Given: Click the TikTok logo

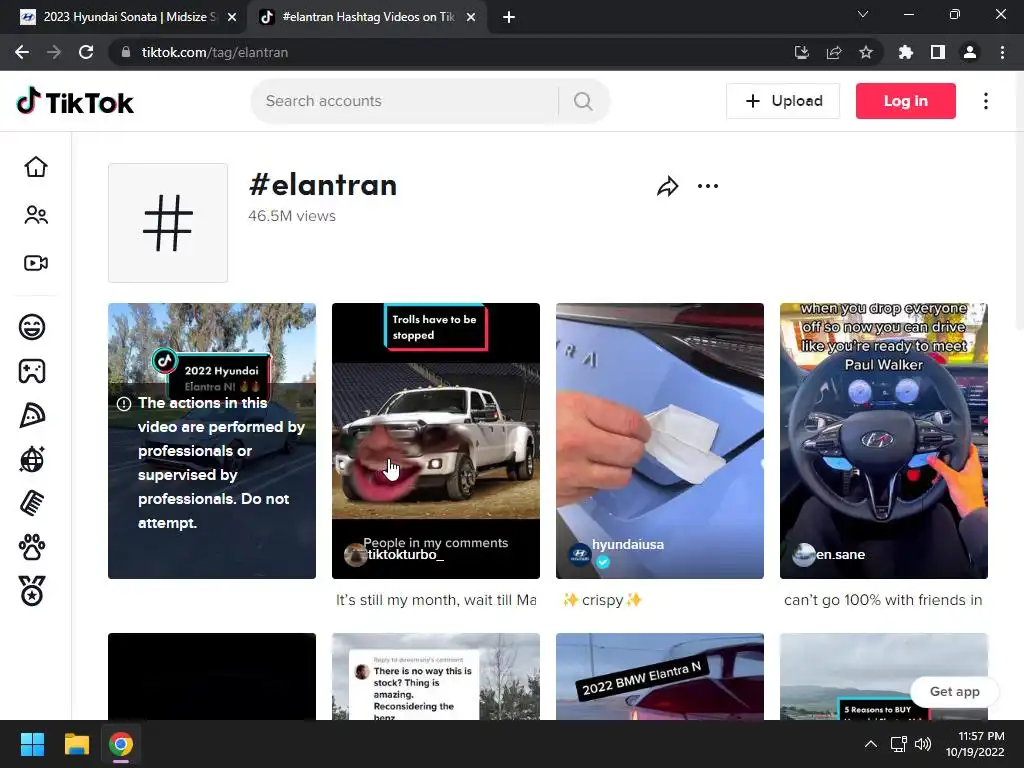Looking at the screenshot, I should pos(74,101).
